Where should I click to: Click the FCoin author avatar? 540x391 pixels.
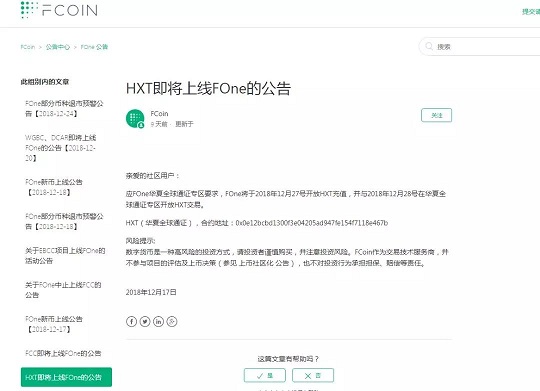[135, 119]
